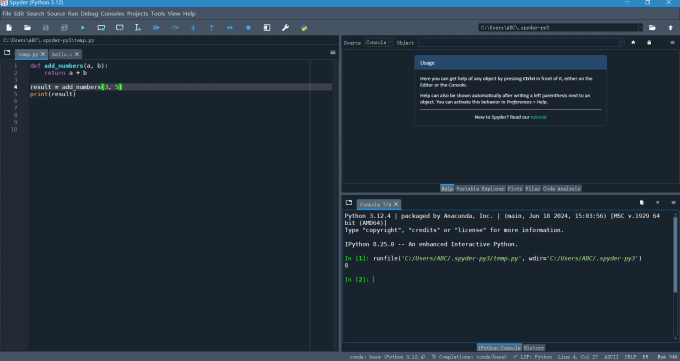Open a file using the toolbar folder icon
Screen dimensions: 680x361
27,28
